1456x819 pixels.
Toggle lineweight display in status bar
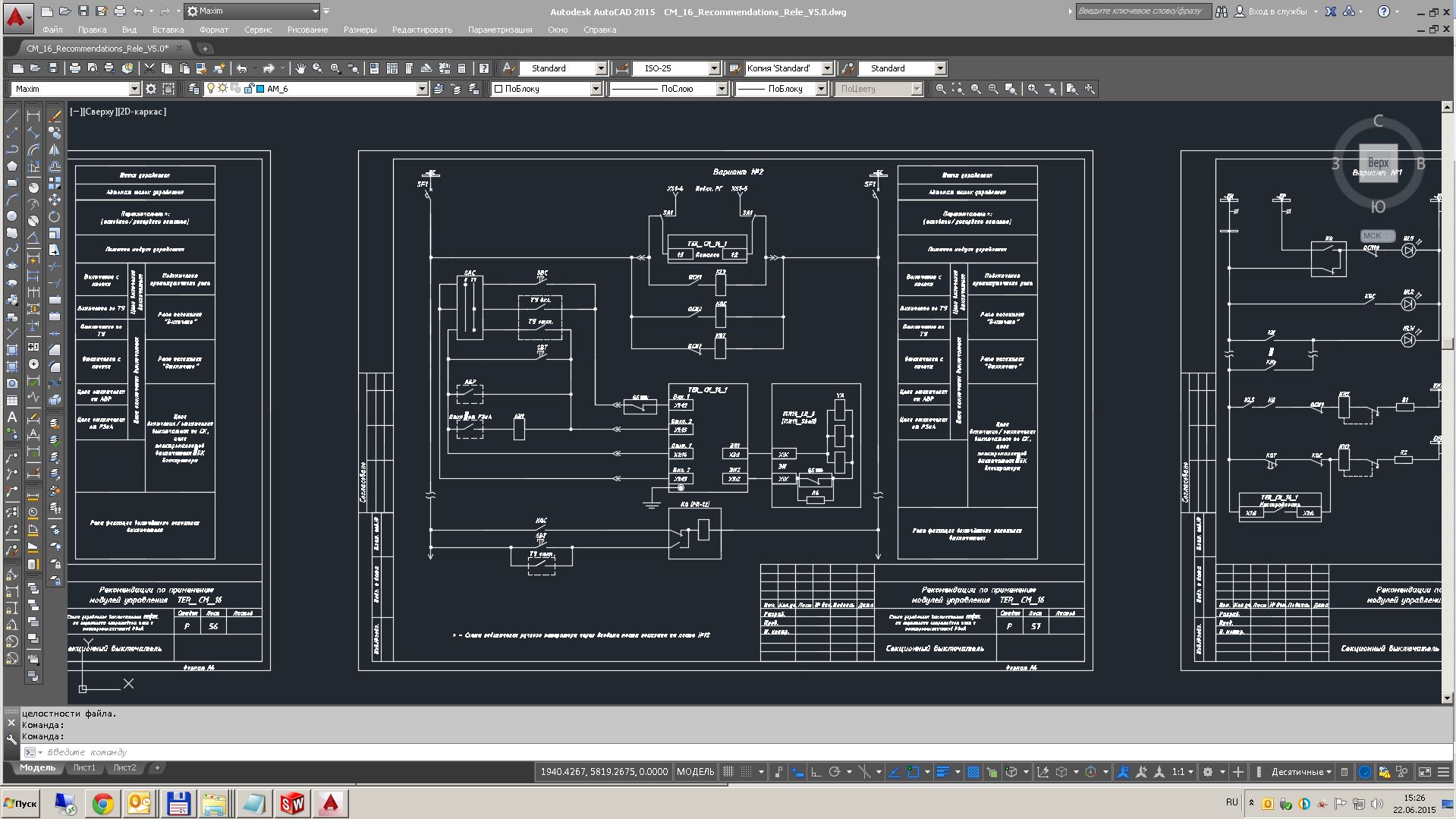point(943,771)
